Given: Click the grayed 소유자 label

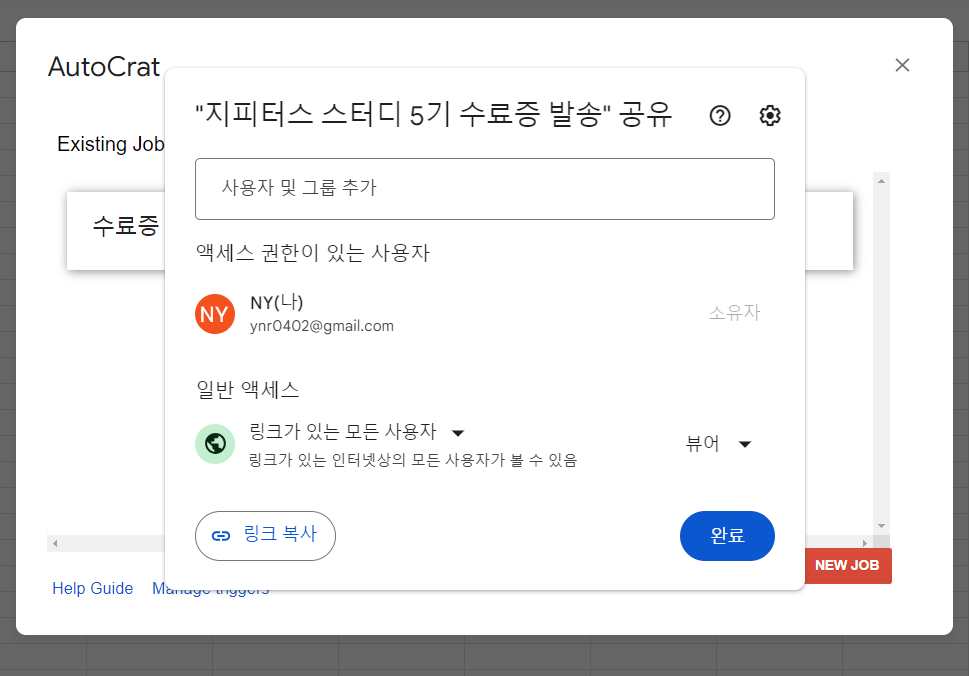Looking at the screenshot, I should (x=734, y=313).
